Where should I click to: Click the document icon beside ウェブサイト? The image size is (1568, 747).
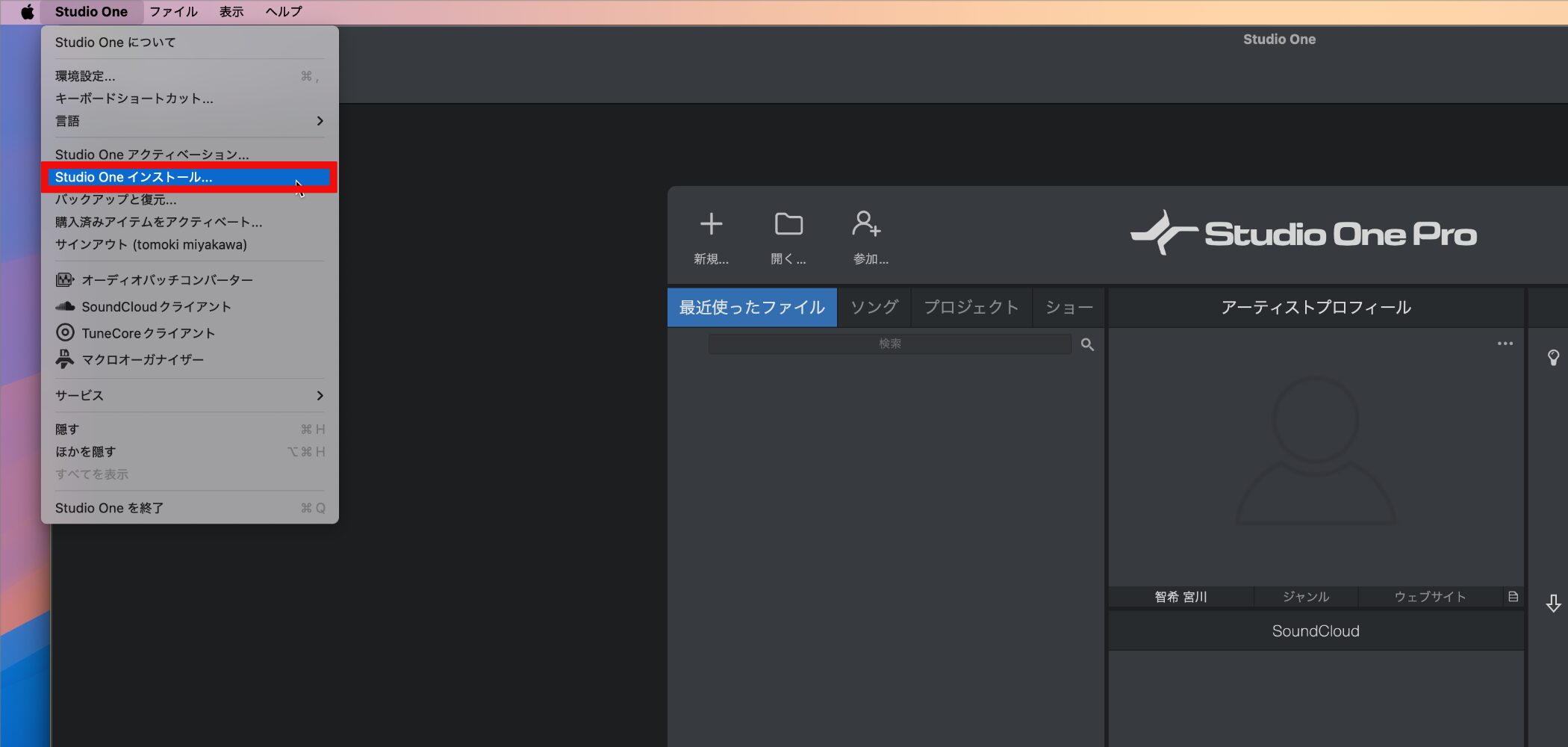pyautogui.click(x=1513, y=597)
